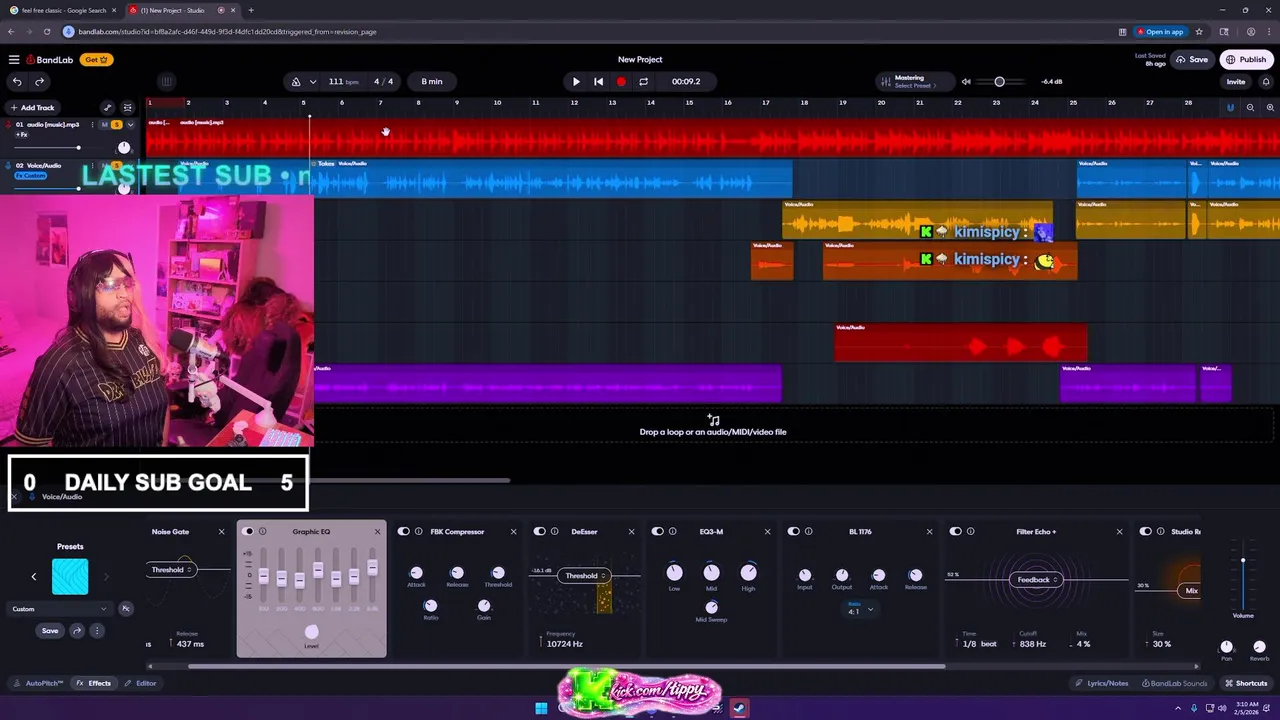Start playback with the play button
The height and width of the screenshot is (720, 1280).
pos(576,82)
